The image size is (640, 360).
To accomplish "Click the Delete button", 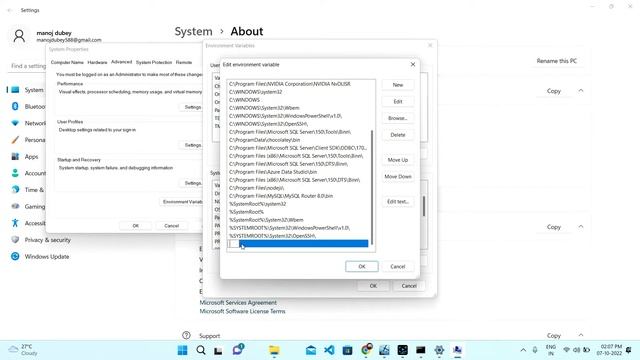I will click(398, 135).
